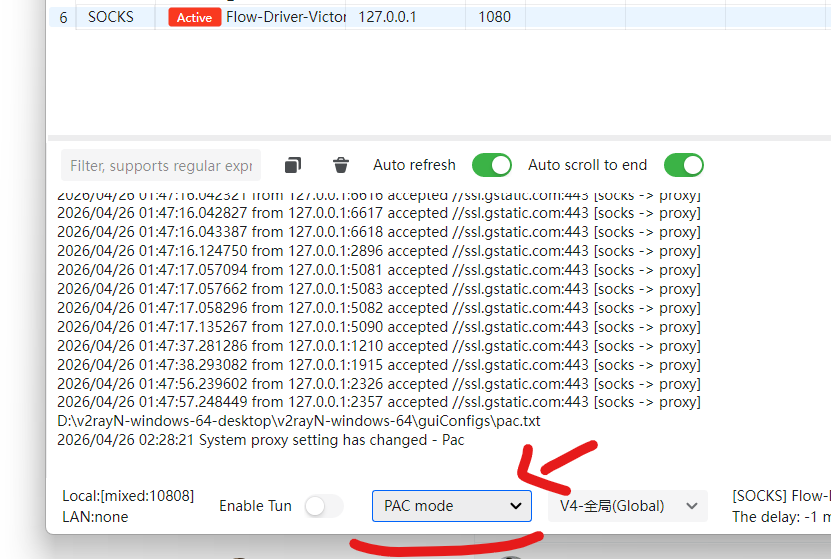This screenshot has height=559, width=831.
Task: Select the Auto refresh label
Action: tap(414, 165)
